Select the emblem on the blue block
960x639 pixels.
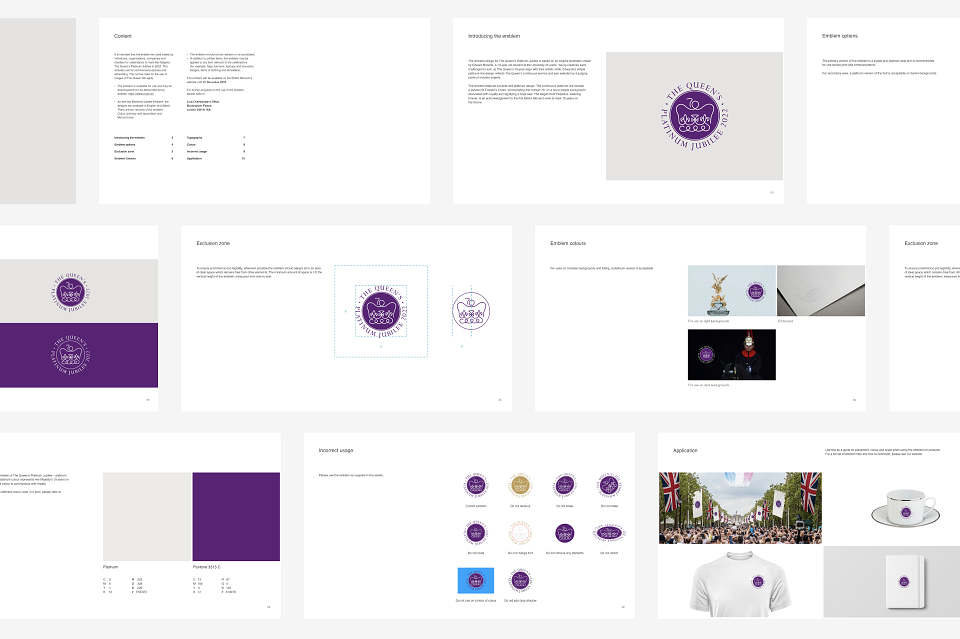[x=476, y=580]
